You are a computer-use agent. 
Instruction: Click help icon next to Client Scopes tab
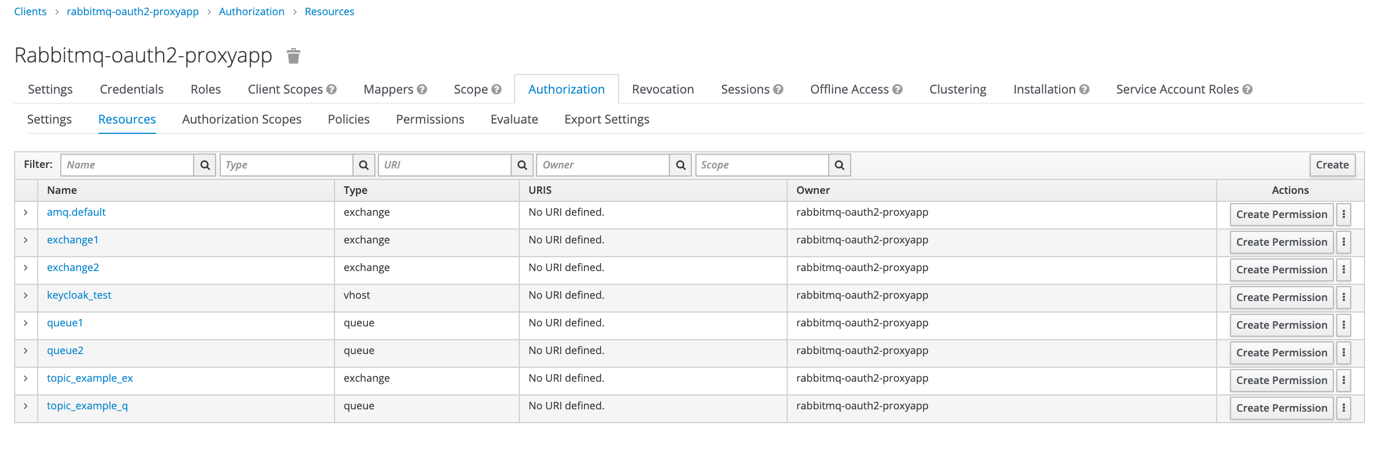pos(331,90)
